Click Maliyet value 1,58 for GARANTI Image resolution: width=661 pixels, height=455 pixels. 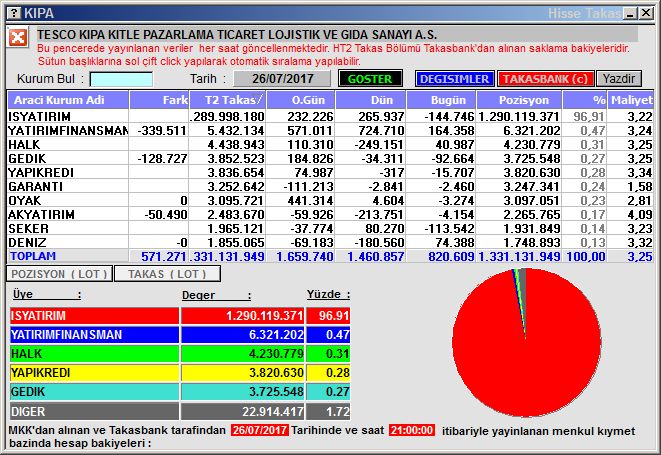(640, 186)
